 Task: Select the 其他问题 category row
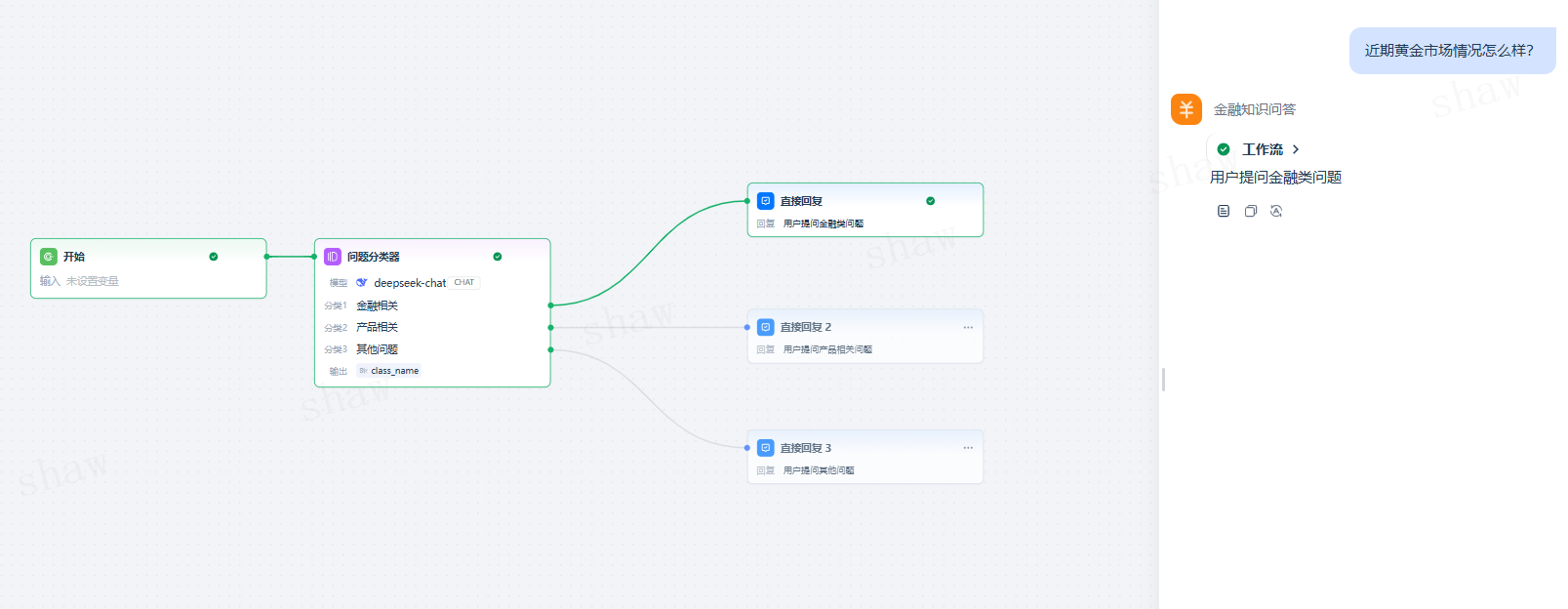tap(377, 349)
